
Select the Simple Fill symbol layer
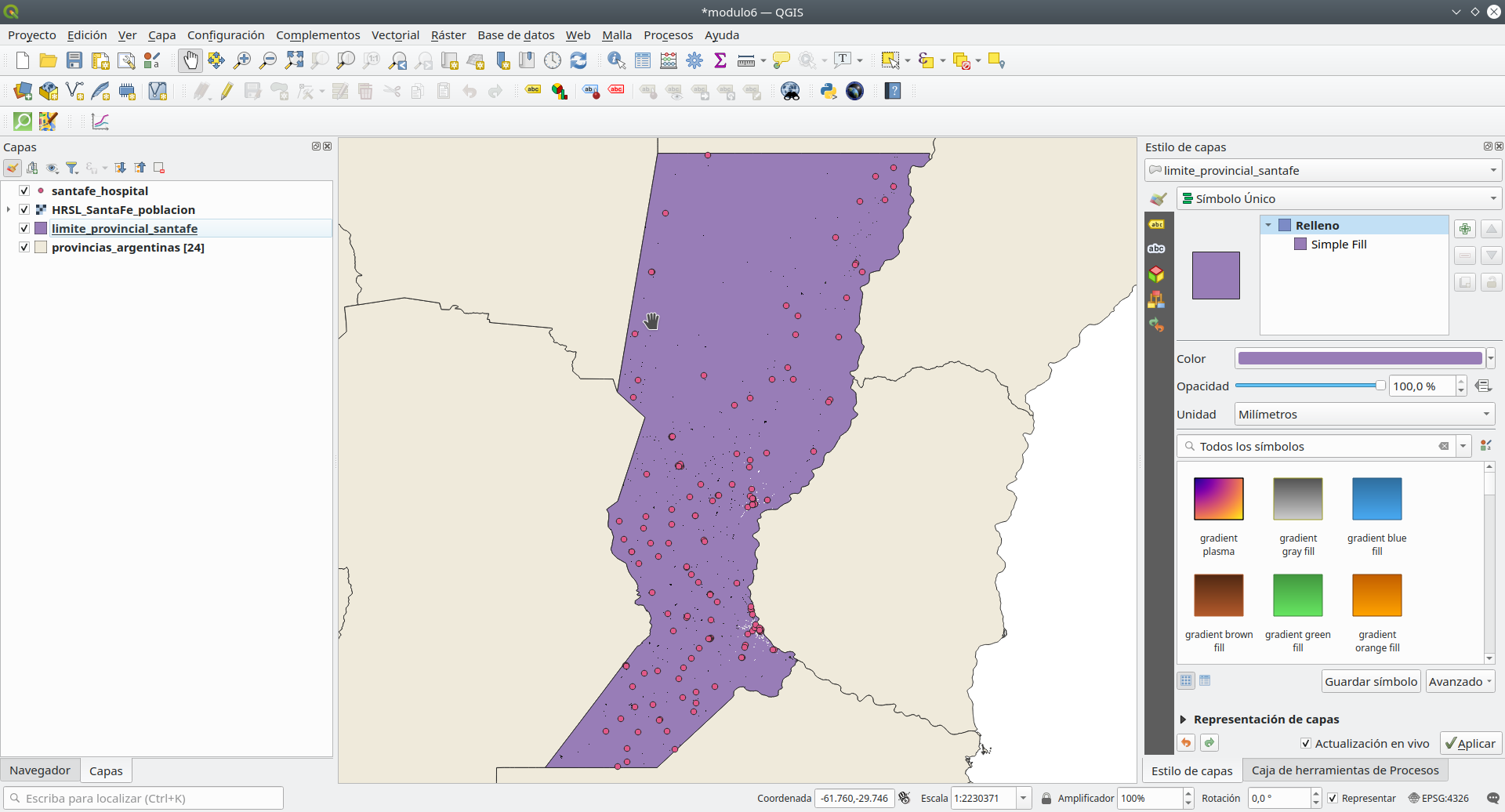point(1338,244)
